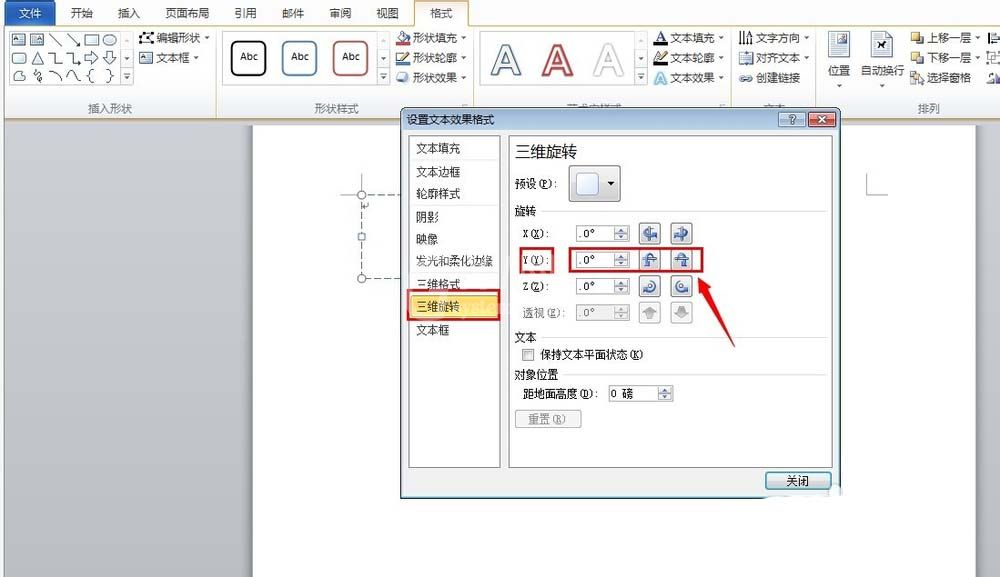Apply white faded A WordArt style
This screenshot has width=1000, height=577.
[x=608, y=60]
